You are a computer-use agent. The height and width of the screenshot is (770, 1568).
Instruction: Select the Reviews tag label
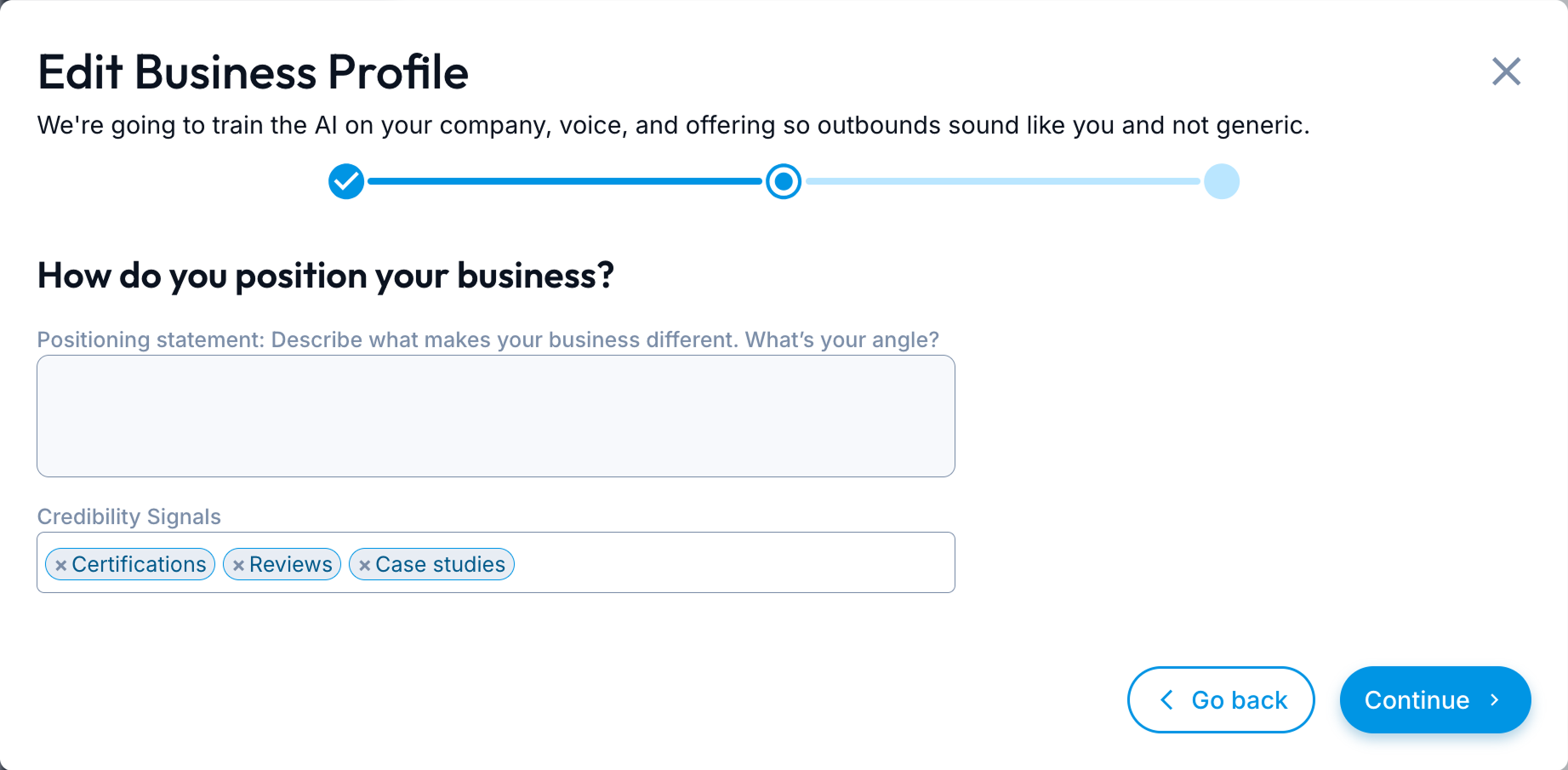pos(290,564)
